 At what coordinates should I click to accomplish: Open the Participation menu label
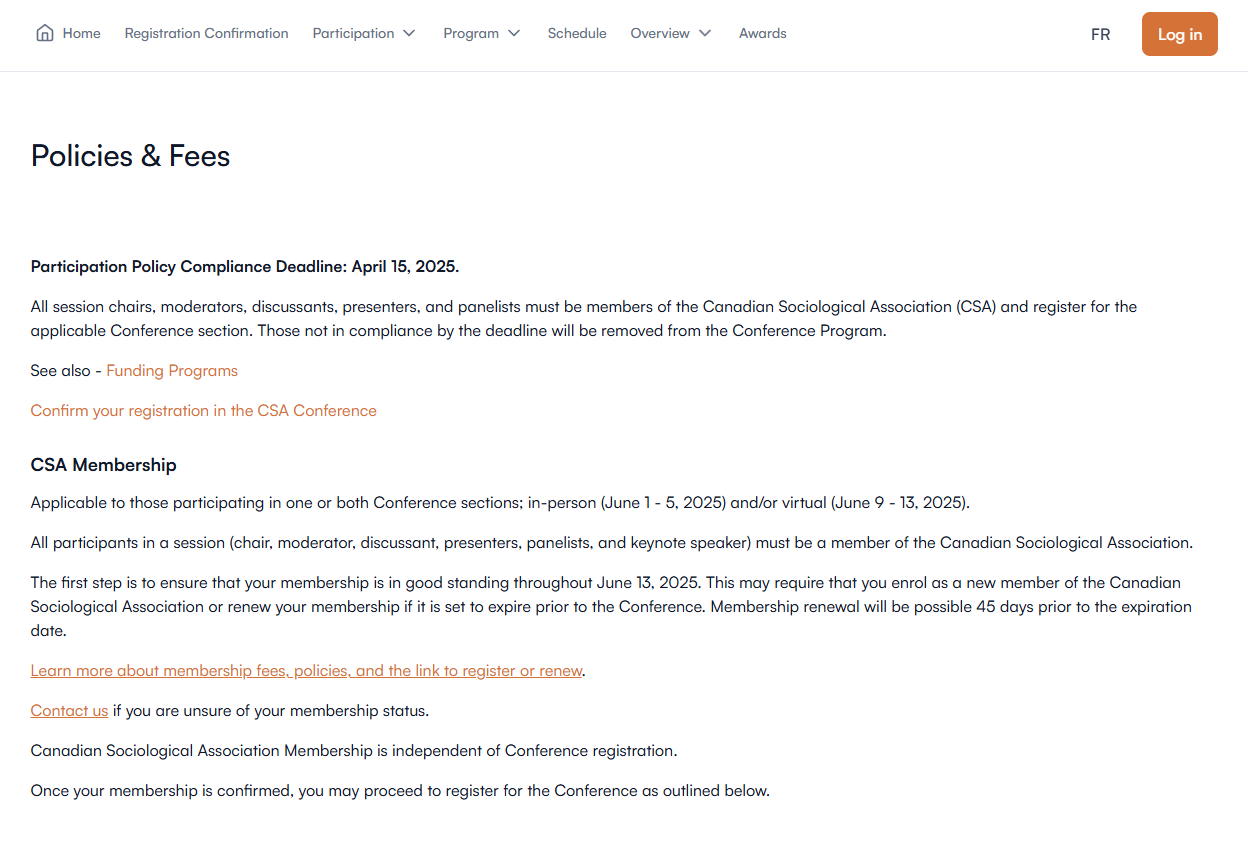click(353, 33)
